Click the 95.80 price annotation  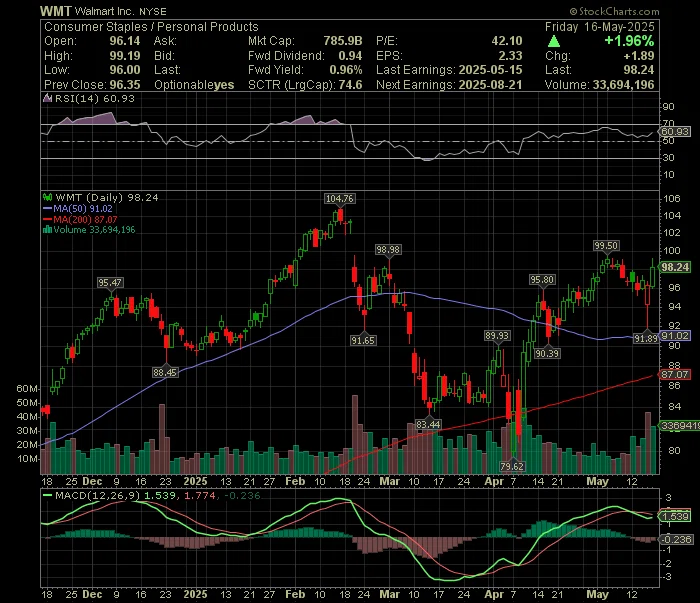click(x=542, y=280)
